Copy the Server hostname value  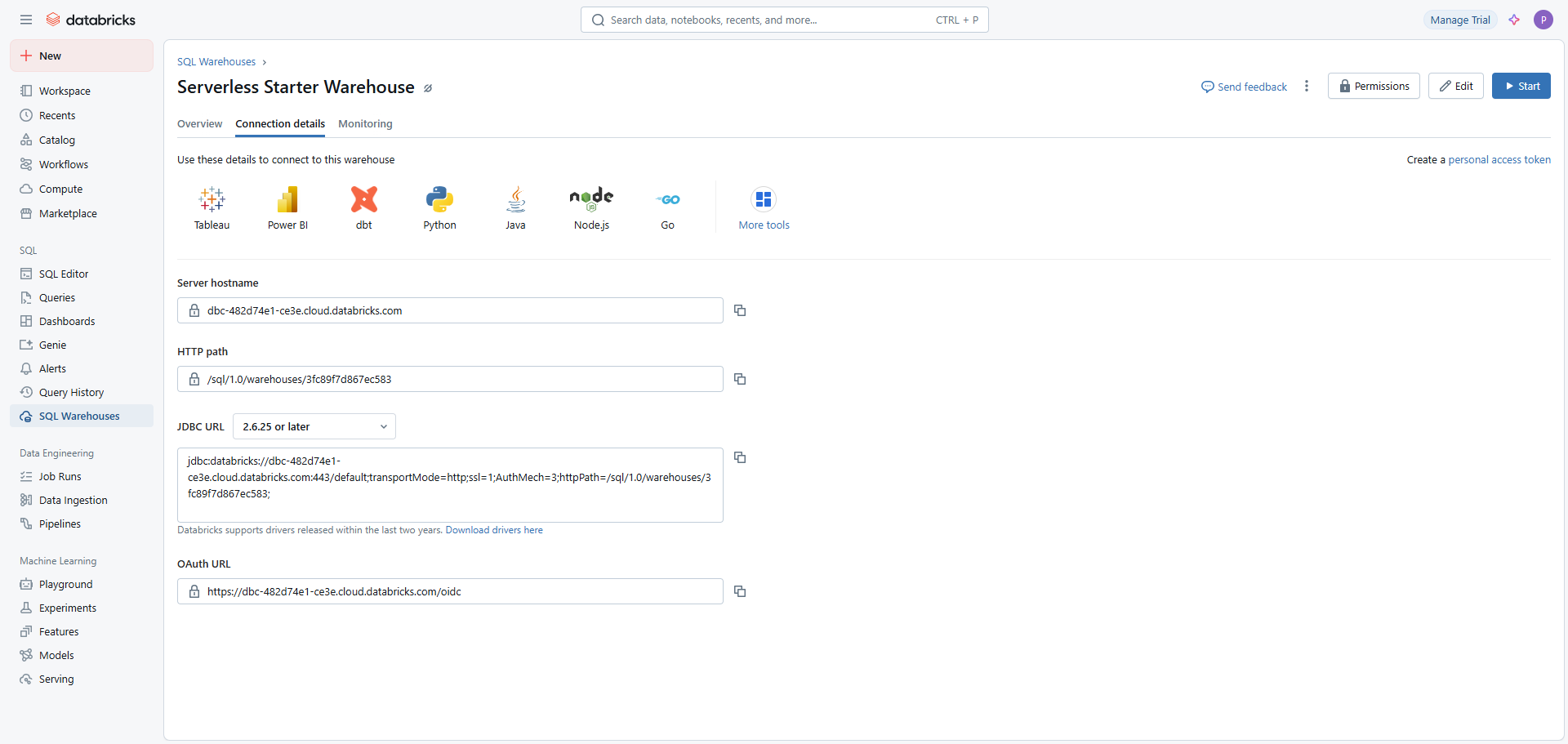(x=740, y=310)
